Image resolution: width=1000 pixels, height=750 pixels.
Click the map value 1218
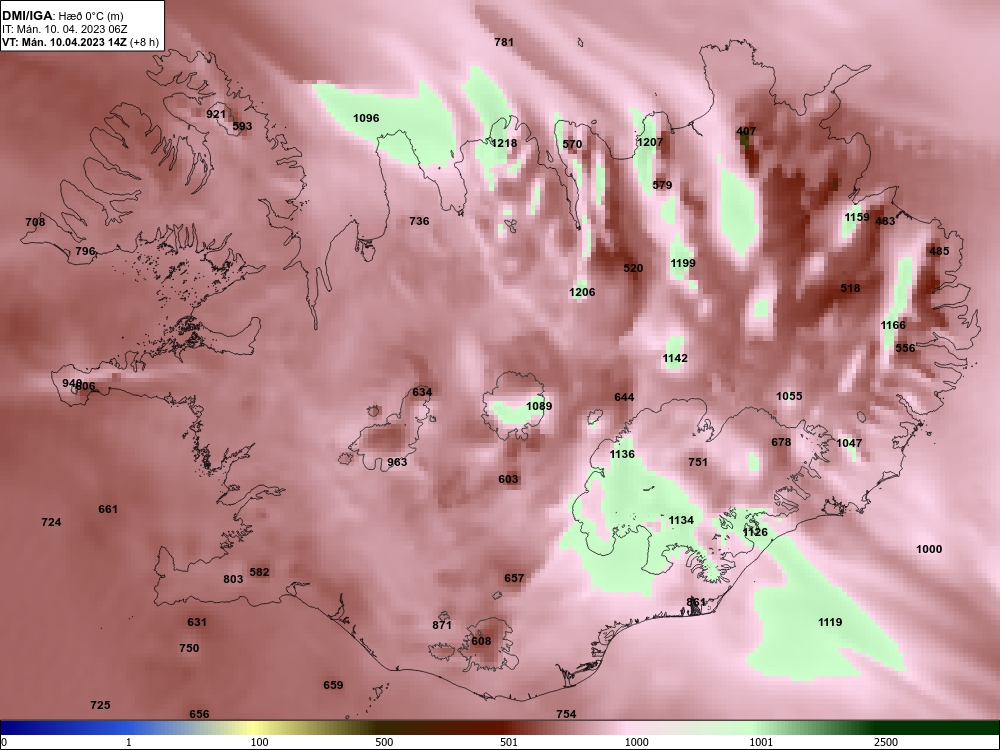coord(504,143)
